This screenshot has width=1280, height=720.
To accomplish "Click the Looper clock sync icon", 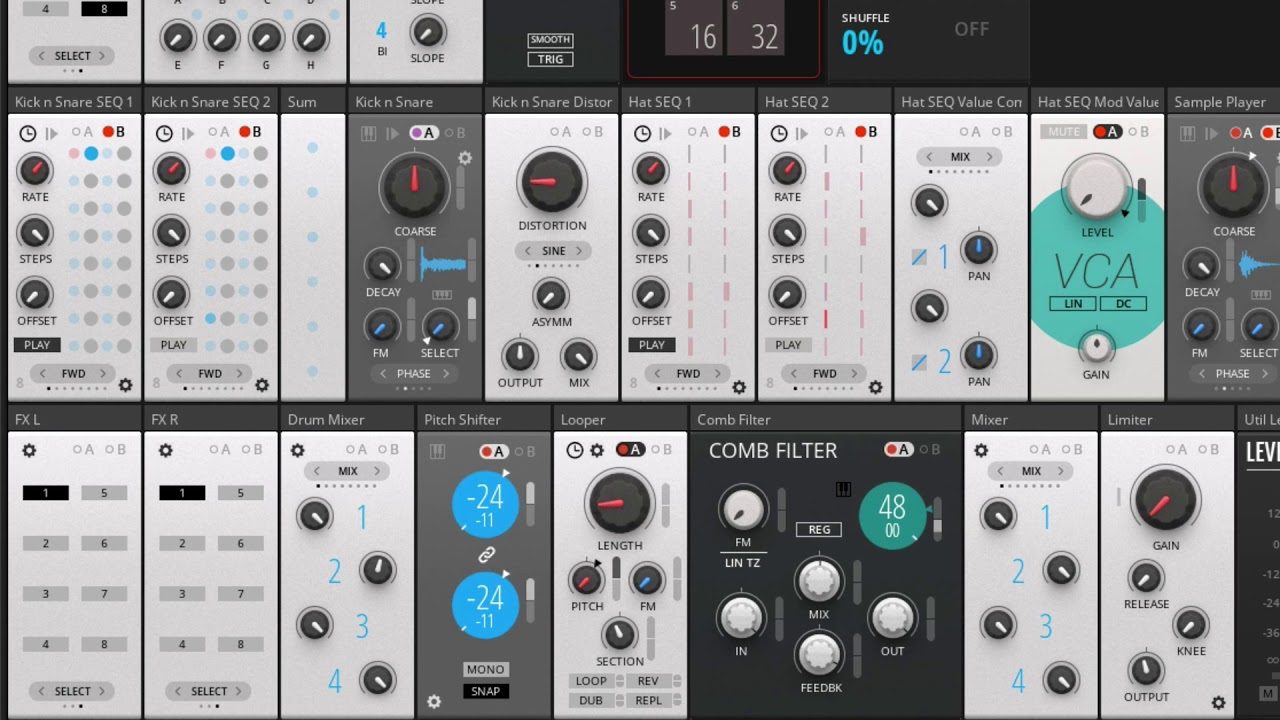I will 574,451.
